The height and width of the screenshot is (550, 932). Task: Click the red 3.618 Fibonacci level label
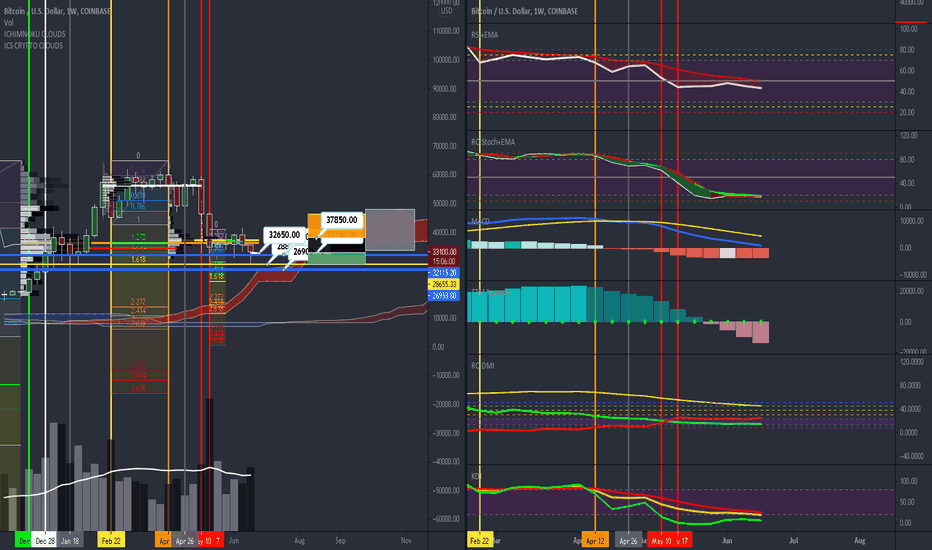138,388
